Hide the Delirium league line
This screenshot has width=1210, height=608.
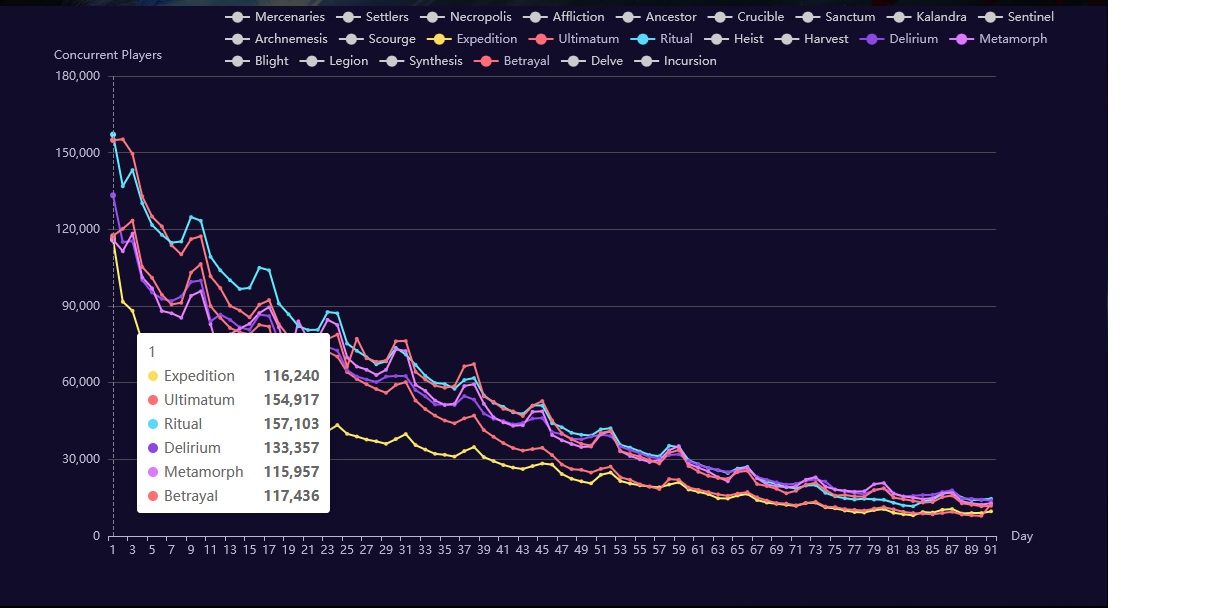coord(900,39)
